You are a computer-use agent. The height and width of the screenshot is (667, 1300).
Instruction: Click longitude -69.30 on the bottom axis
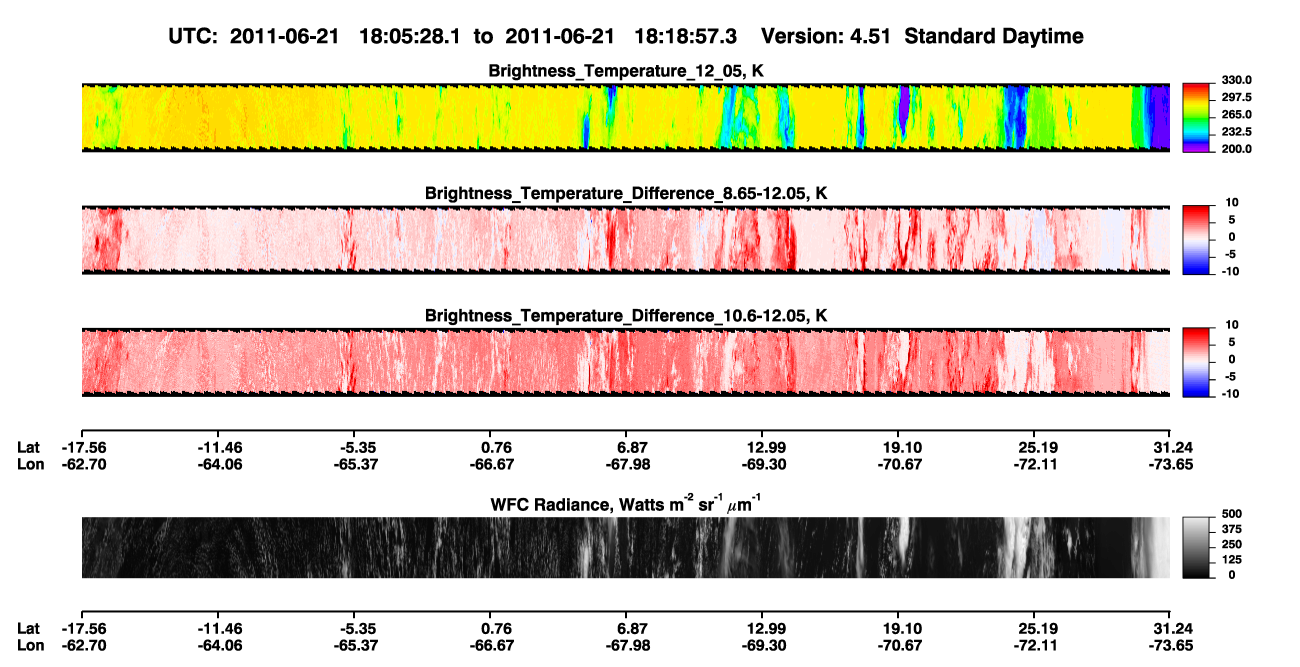pos(763,647)
